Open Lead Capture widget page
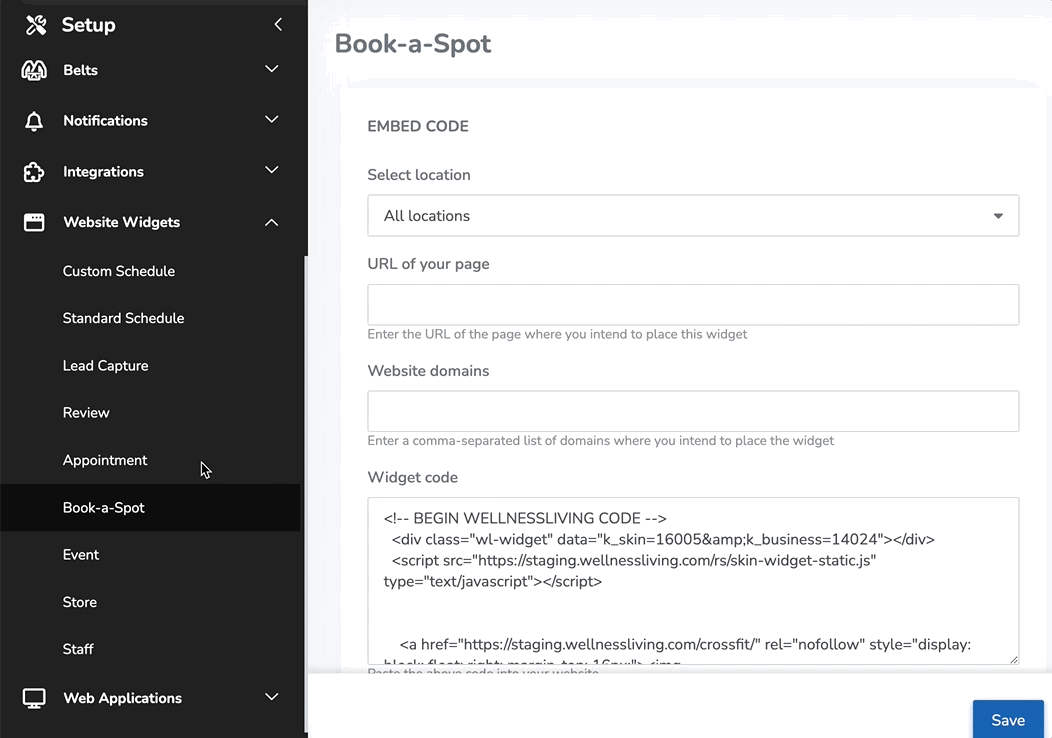The image size is (1052, 738). click(x=105, y=366)
